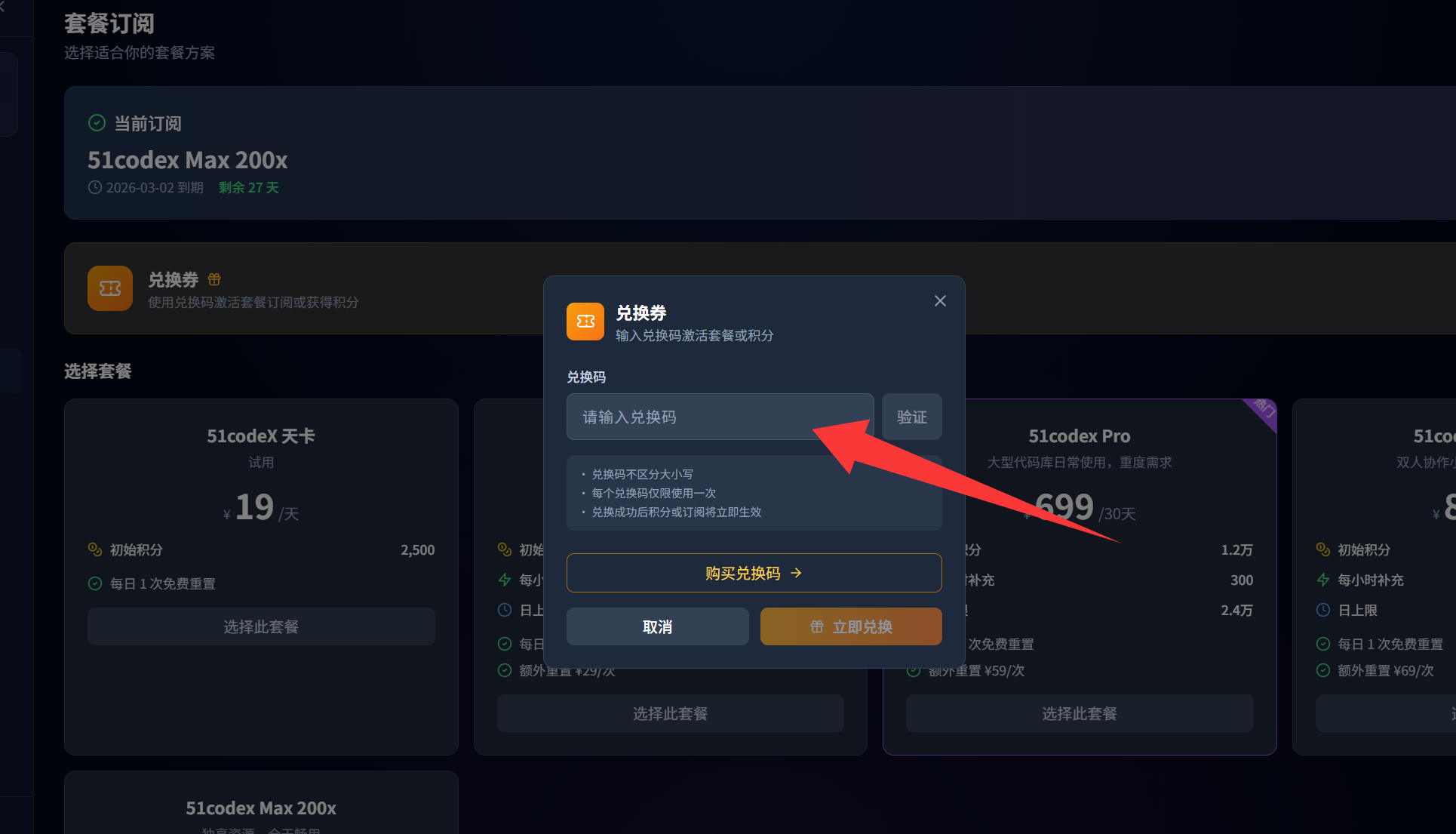Click the small gift icon next to 兑换券 title

click(214, 279)
